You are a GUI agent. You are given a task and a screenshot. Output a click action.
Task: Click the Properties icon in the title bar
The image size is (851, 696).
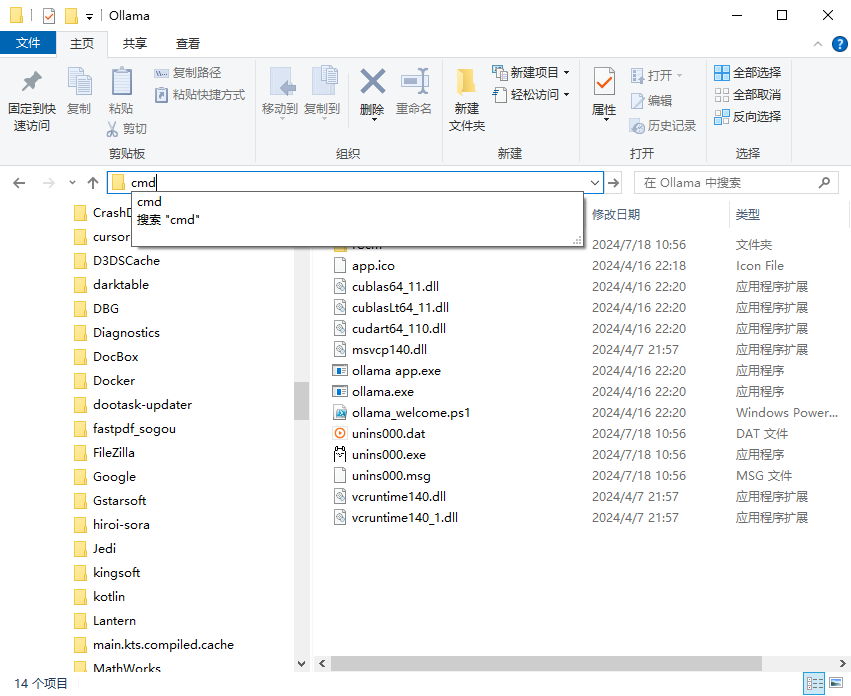(x=49, y=16)
